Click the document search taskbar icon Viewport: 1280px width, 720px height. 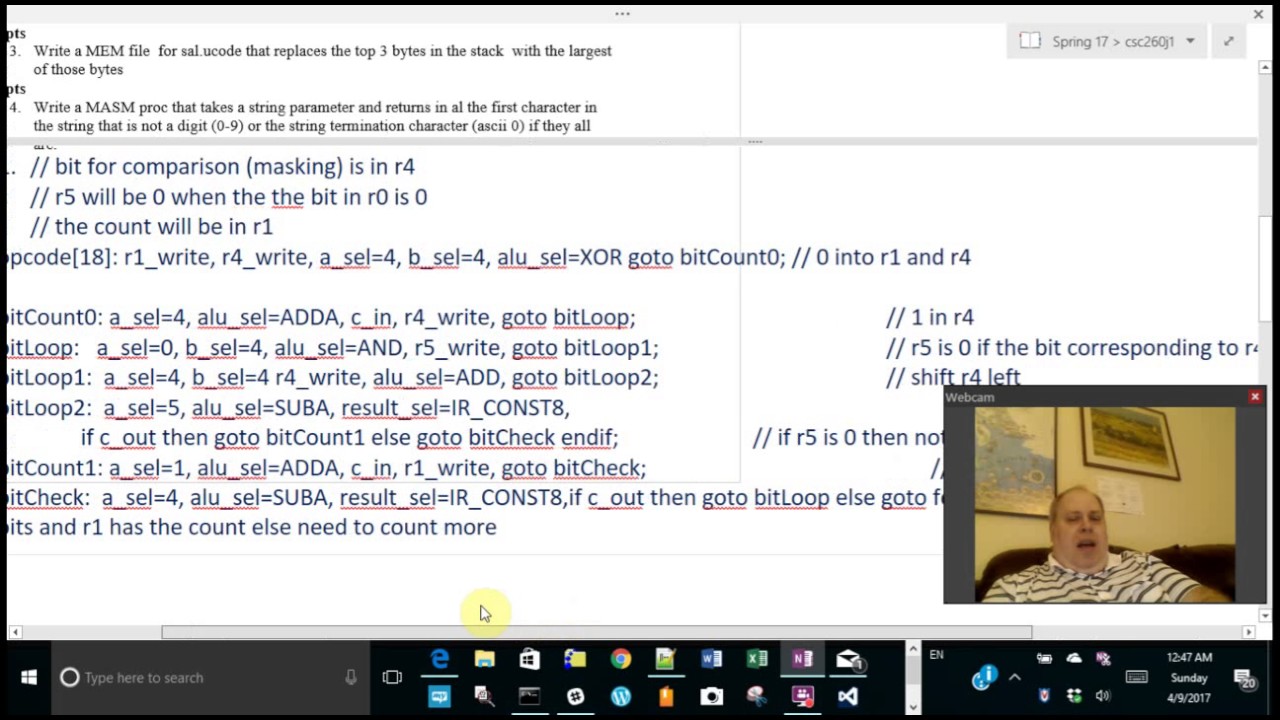pos(485,696)
